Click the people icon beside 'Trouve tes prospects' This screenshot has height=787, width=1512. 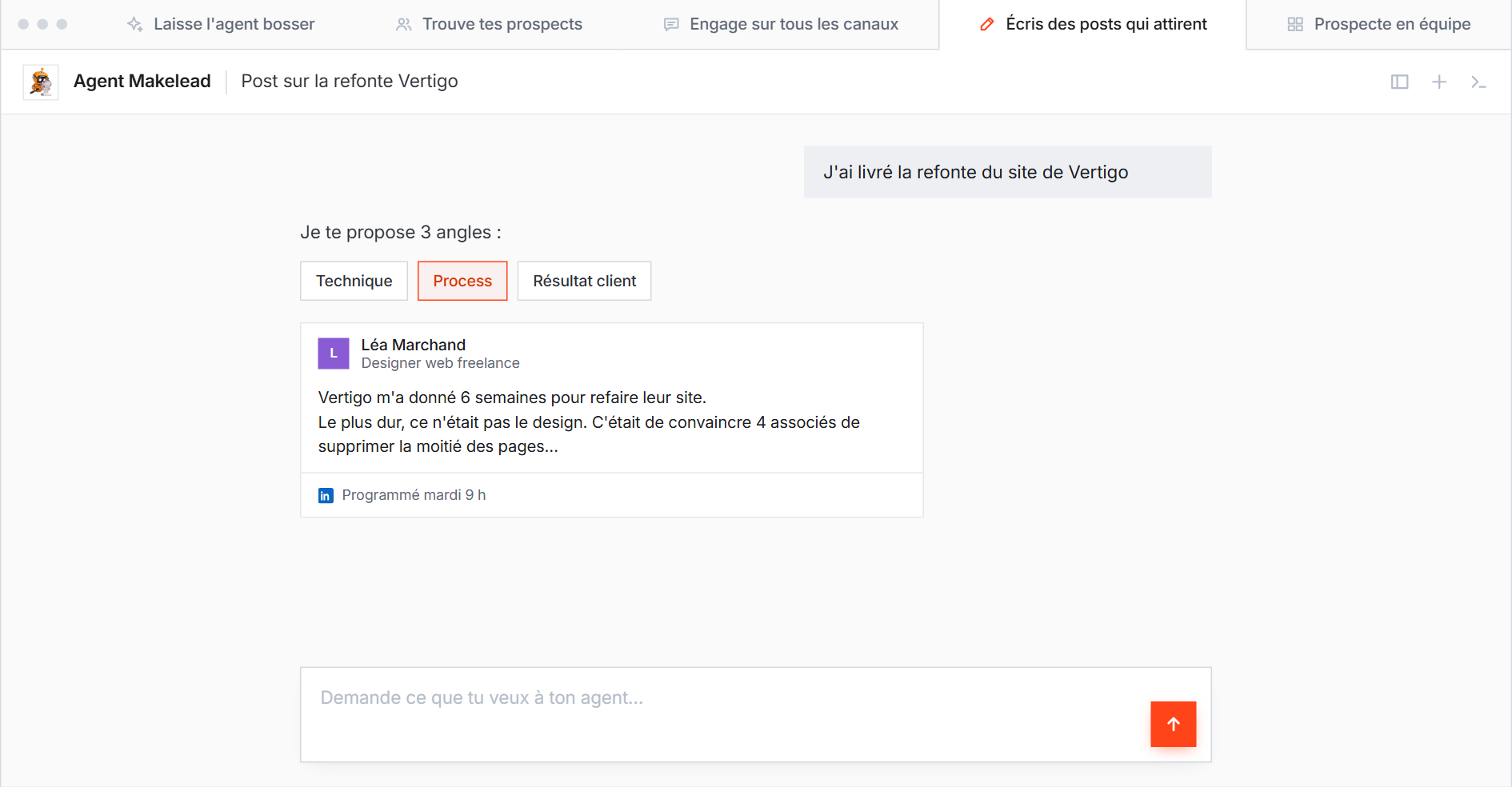(403, 24)
